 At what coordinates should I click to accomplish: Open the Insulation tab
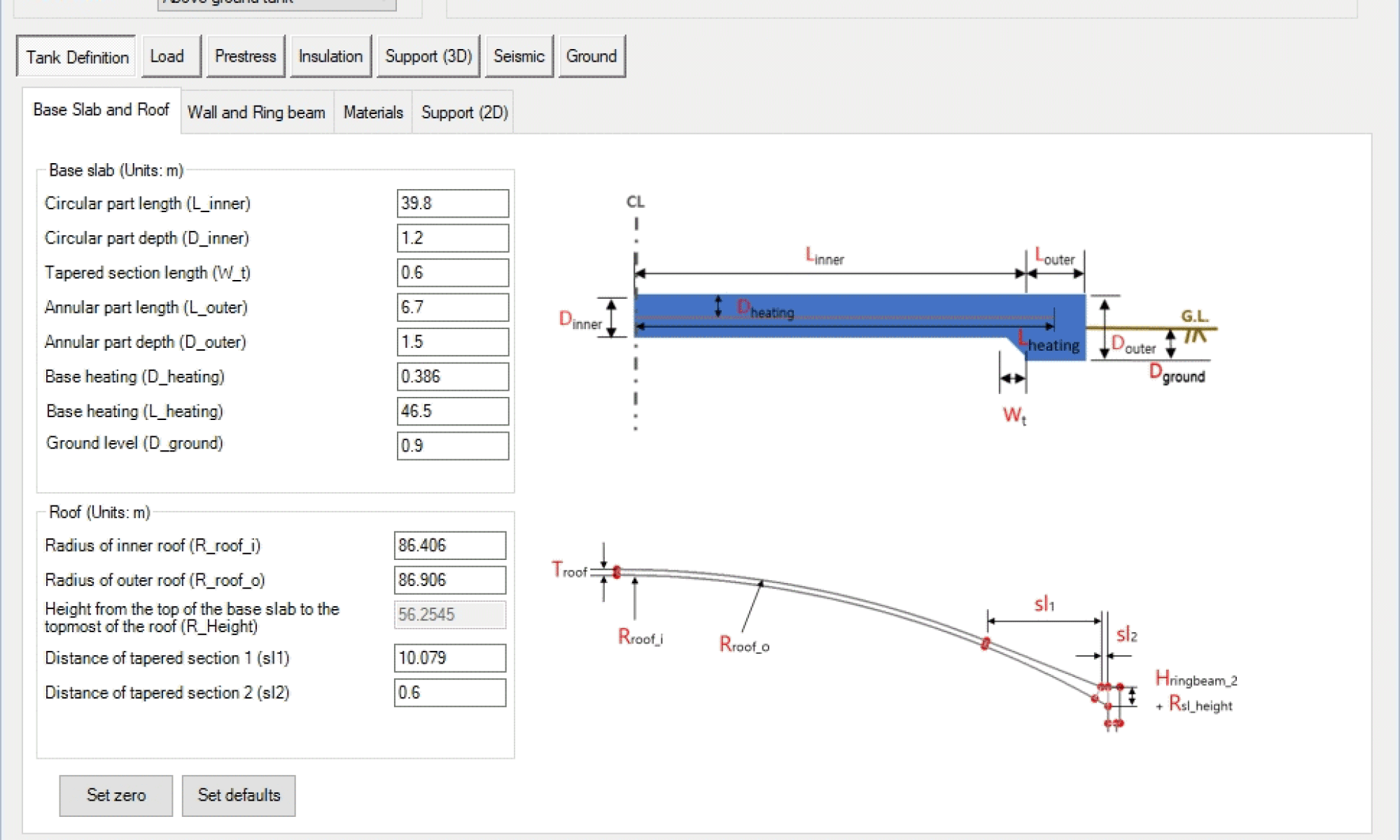pyautogui.click(x=330, y=57)
